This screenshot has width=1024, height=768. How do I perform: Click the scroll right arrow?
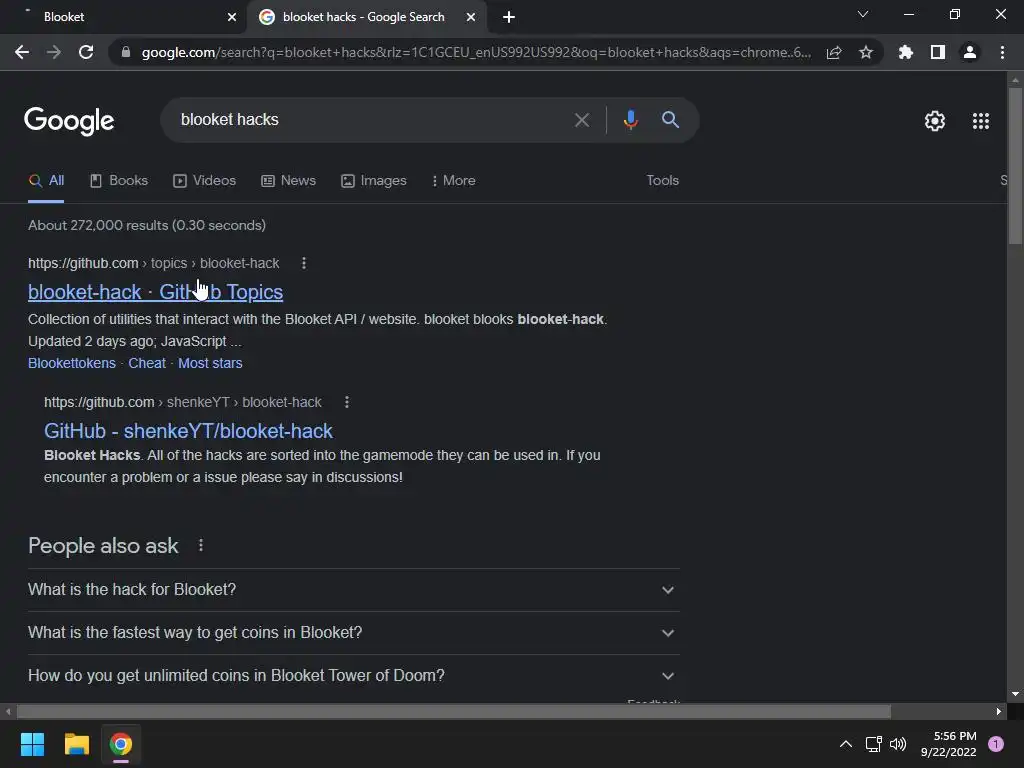pyautogui.click(x=999, y=711)
